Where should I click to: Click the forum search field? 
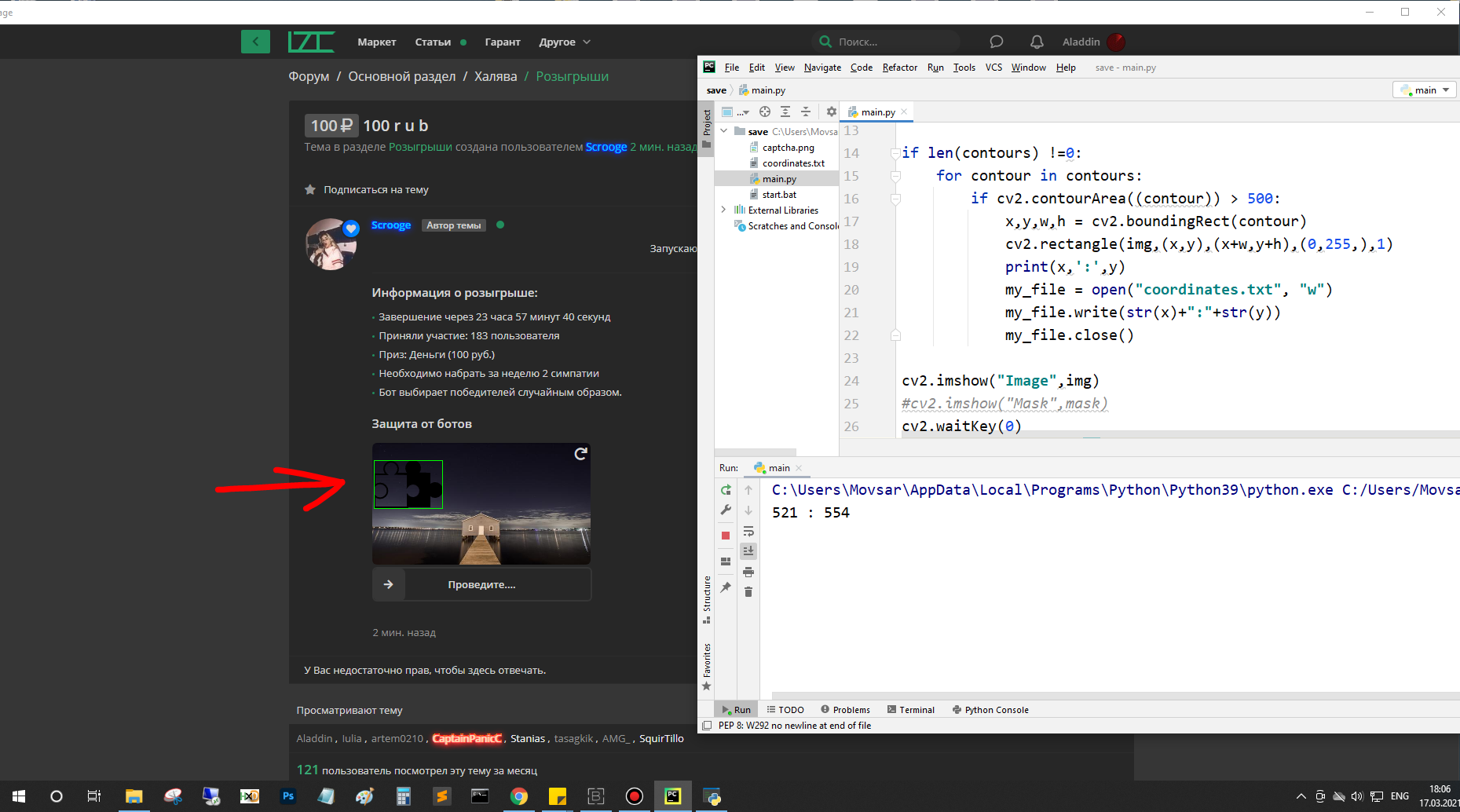pyautogui.click(x=886, y=42)
